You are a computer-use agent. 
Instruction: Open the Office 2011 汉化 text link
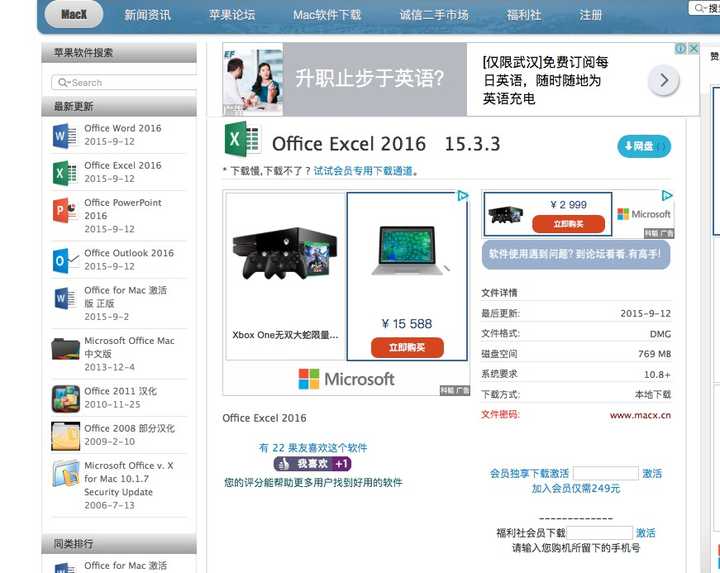[x=120, y=391]
